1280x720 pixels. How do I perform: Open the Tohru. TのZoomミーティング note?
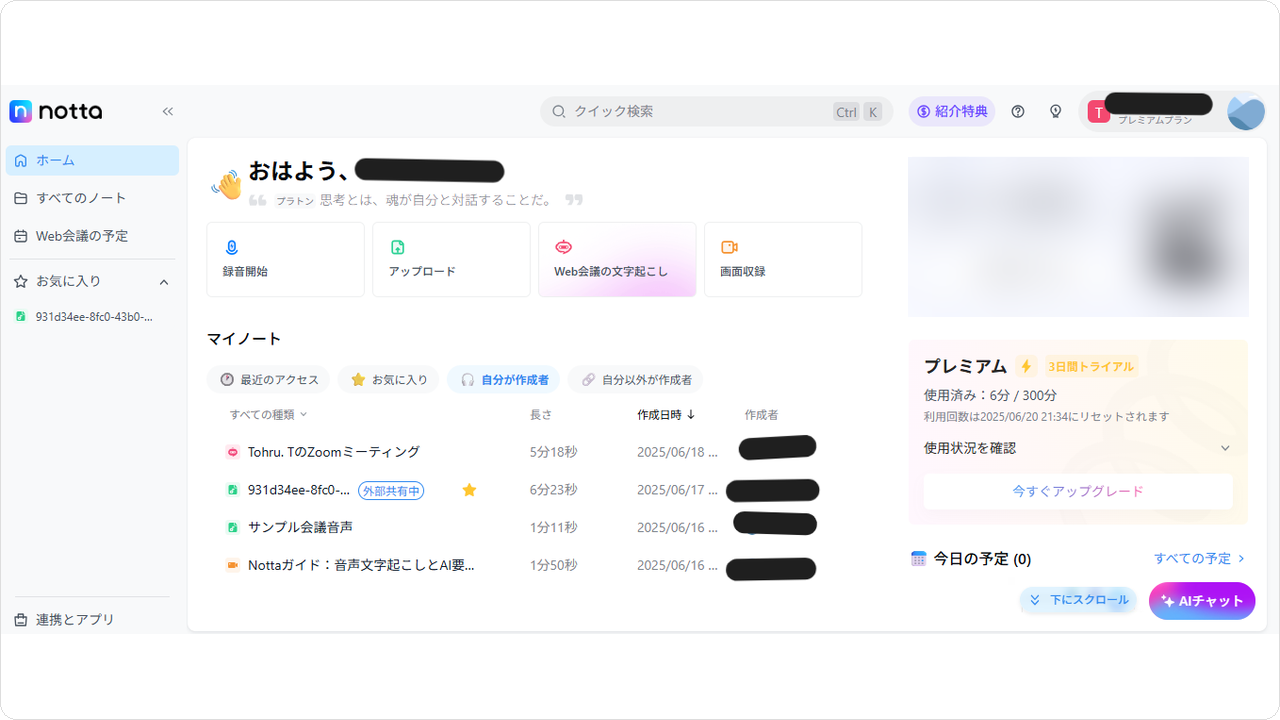click(334, 452)
